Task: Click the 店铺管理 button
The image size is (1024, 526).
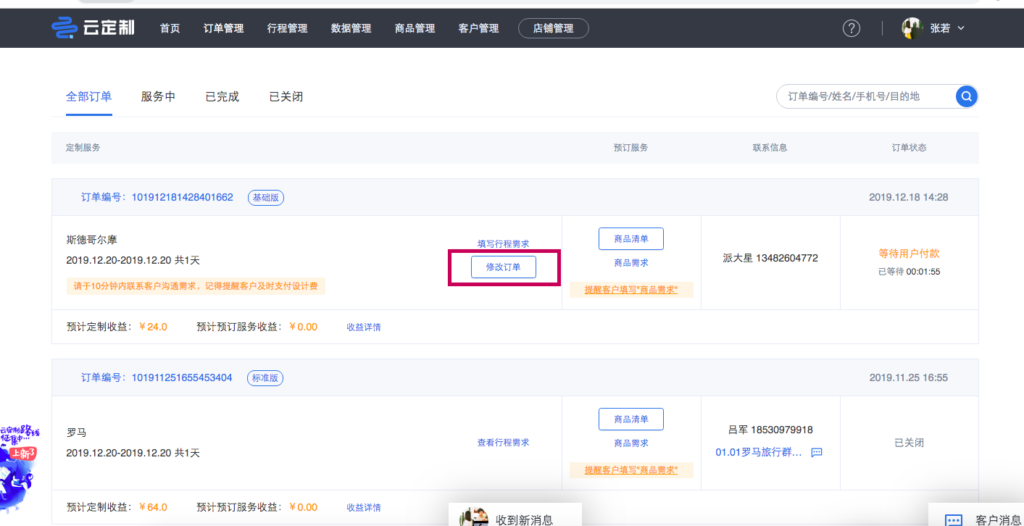Action: (x=553, y=28)
